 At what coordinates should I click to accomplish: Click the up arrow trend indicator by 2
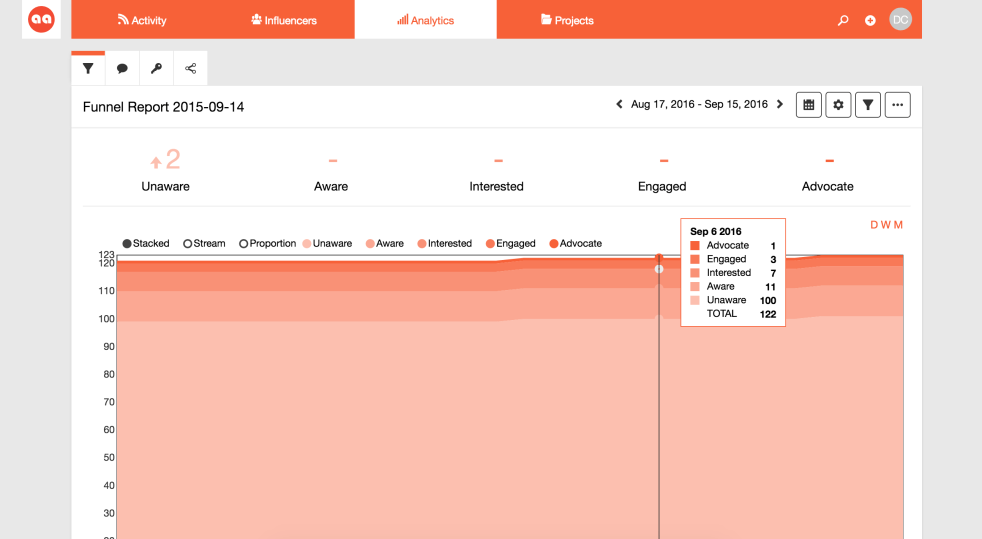[x=156, y=163]
